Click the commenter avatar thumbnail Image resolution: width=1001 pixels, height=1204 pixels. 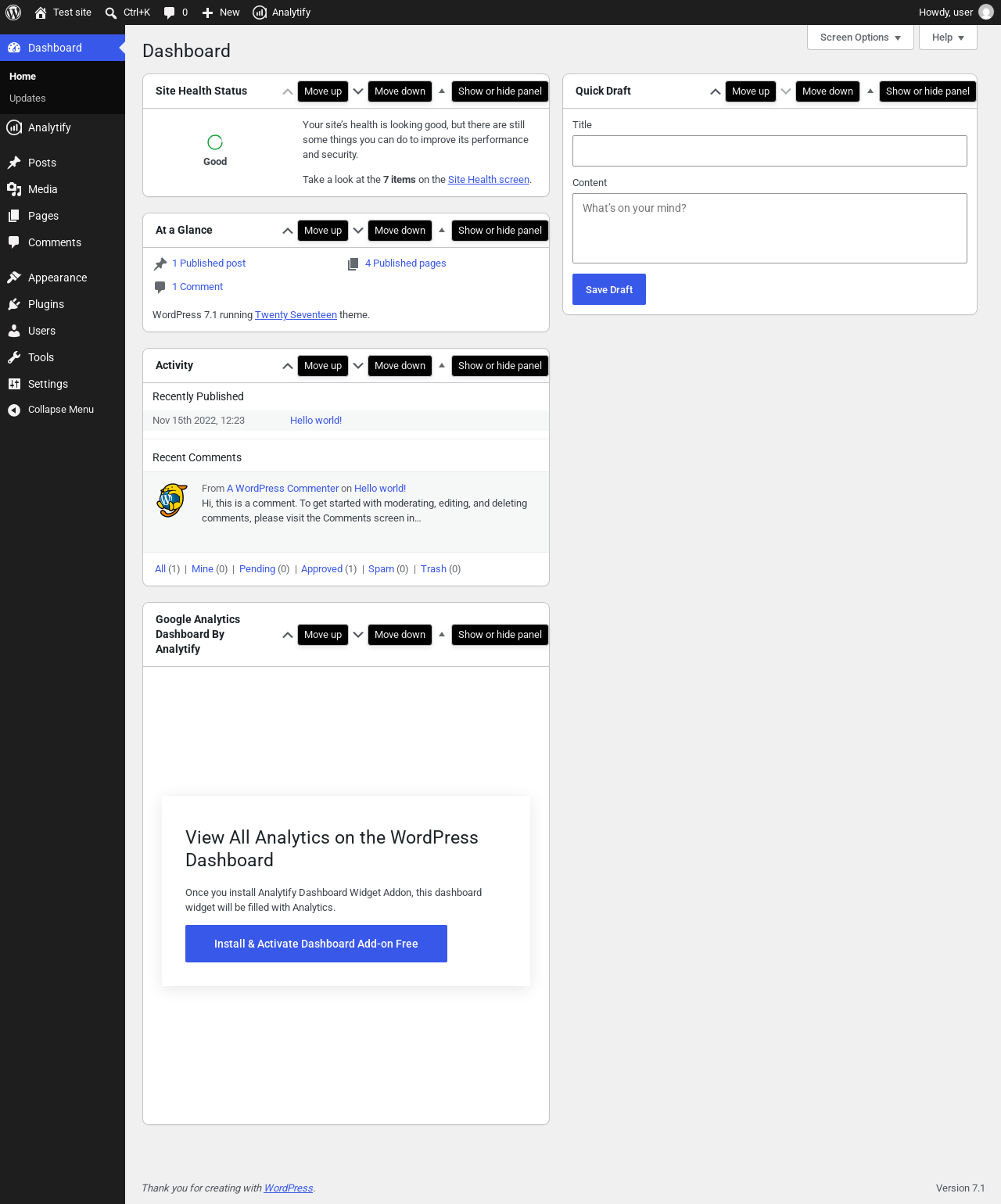[x=172, y=500]
